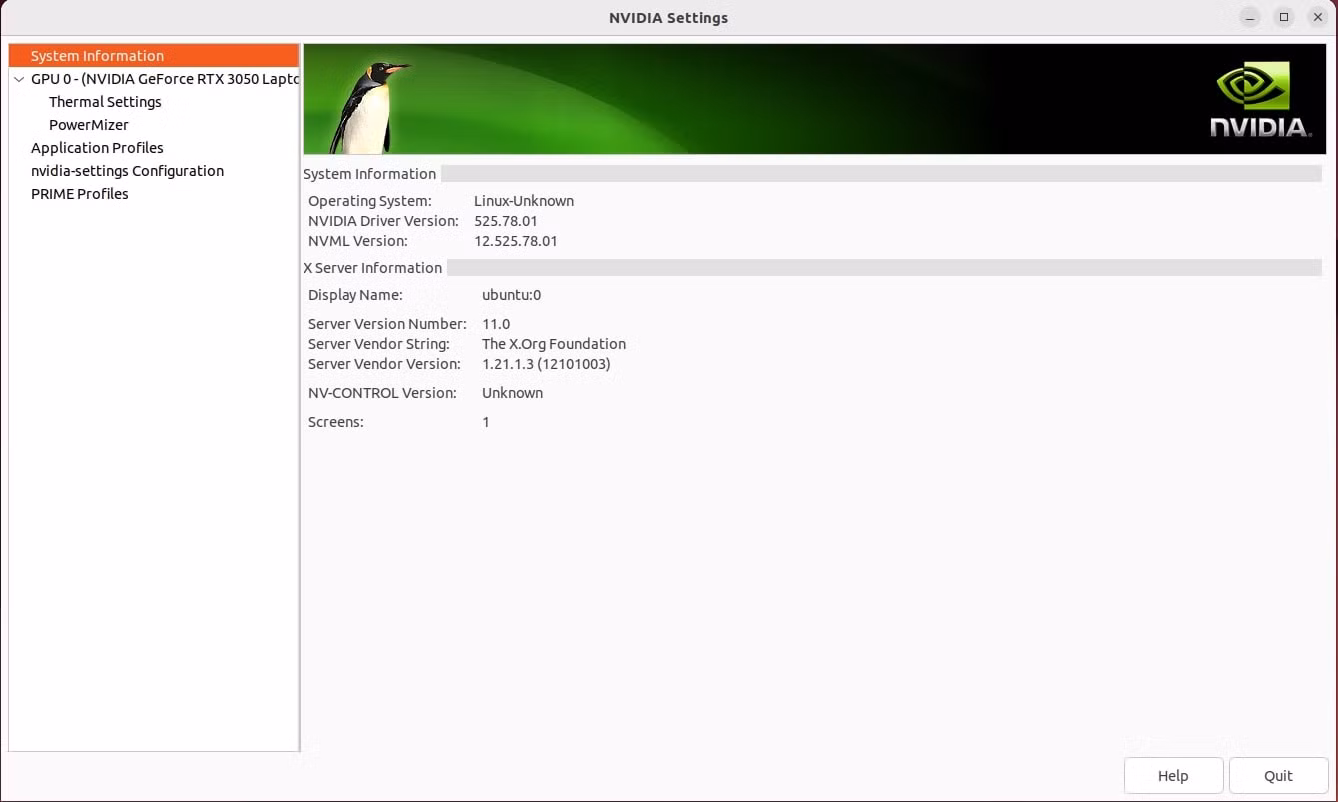1338x802 pixels.
Task: Collapse the GPU 0 tree node
Action: tap(19, 79)
